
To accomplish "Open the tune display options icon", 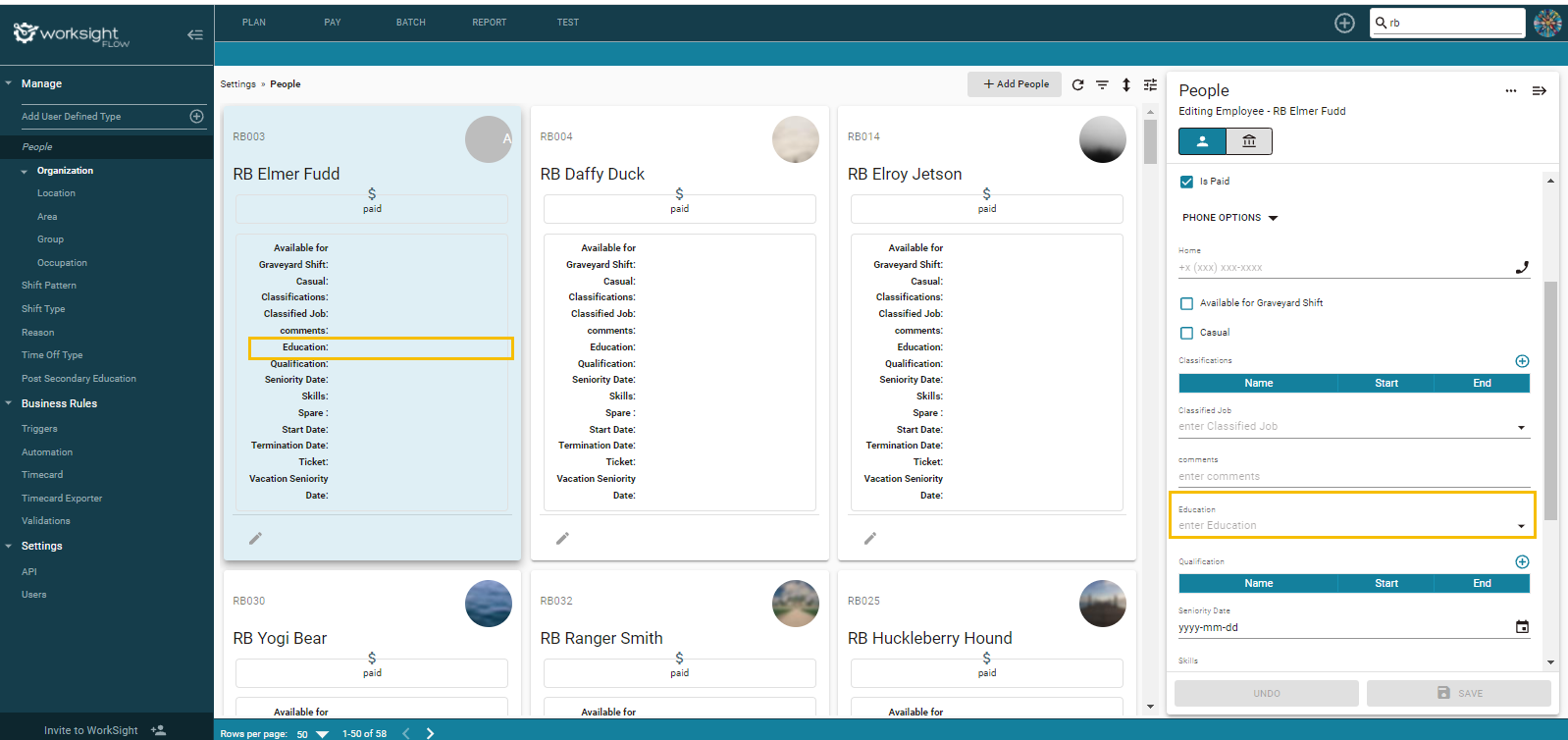I will click(x=1150, y=84).
